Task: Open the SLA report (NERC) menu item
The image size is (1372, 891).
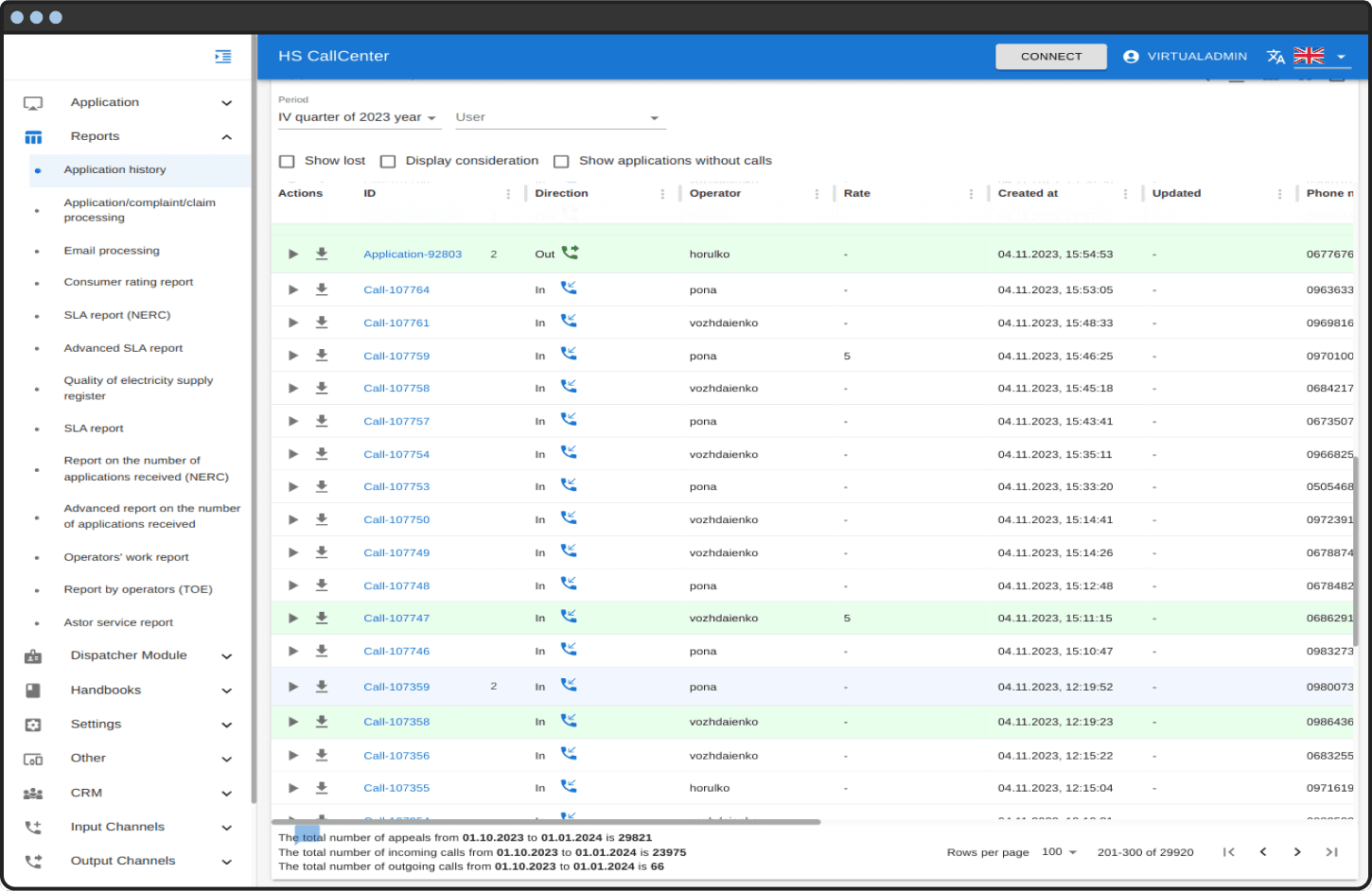Action: [117, 315]
